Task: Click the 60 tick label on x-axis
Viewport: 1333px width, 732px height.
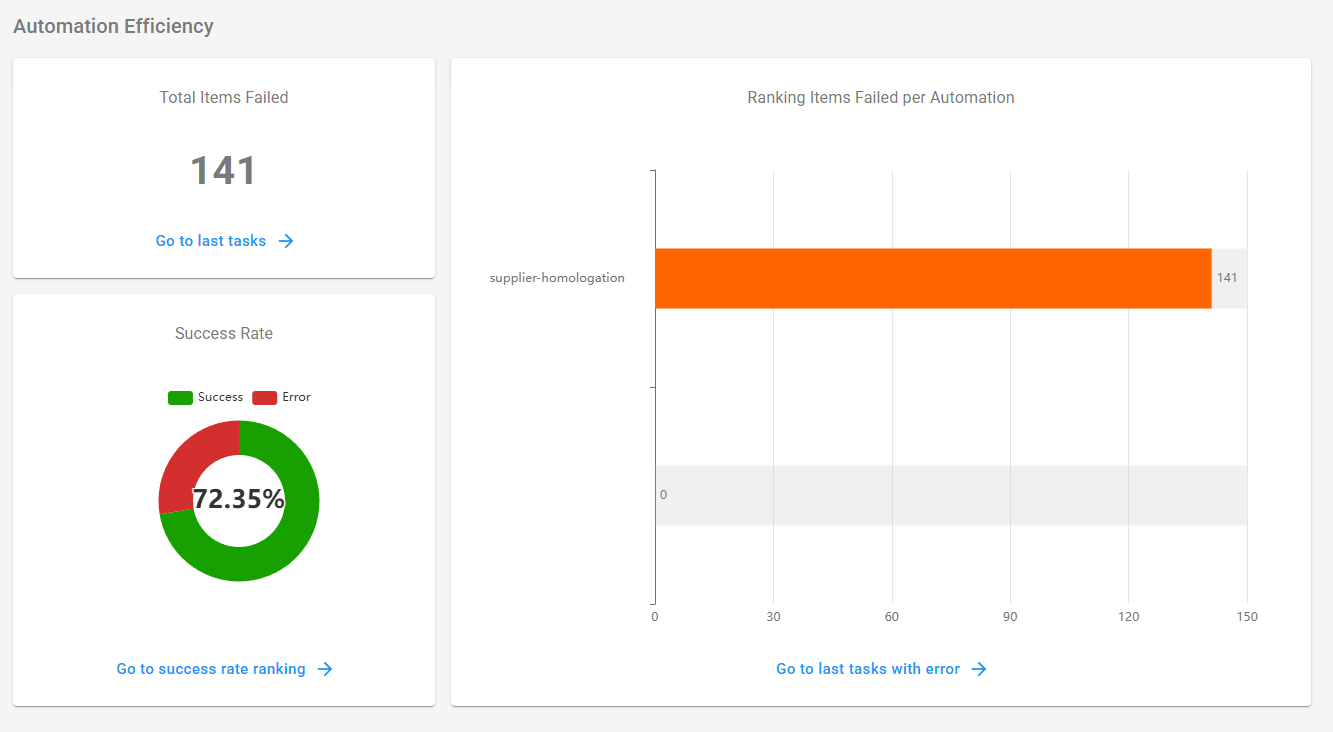Action: coord(892,617)
